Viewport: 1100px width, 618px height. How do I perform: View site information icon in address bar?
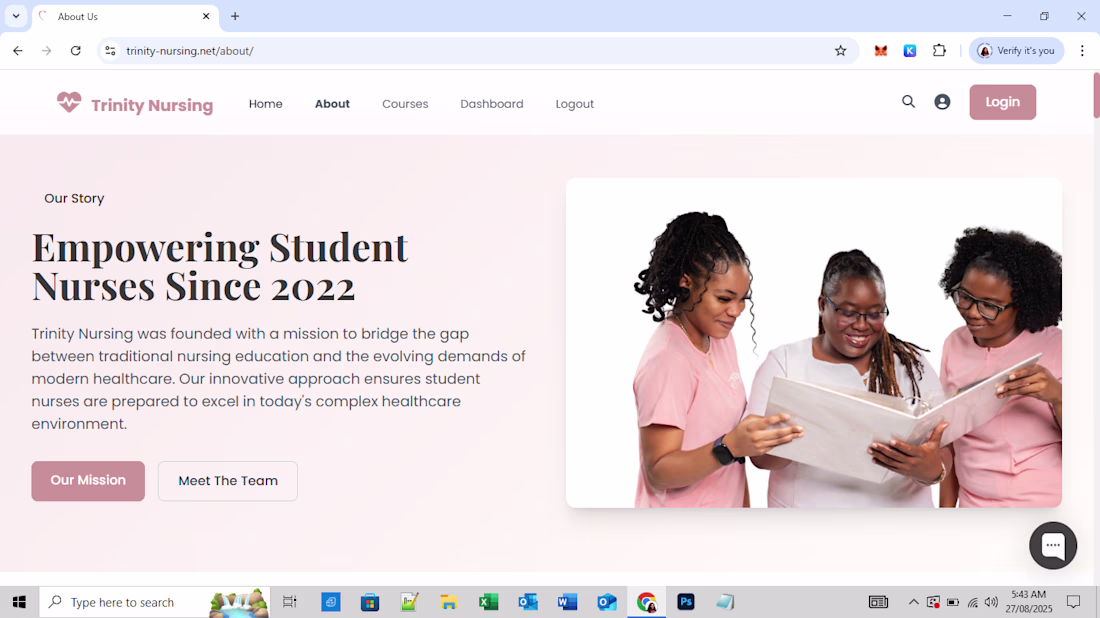pos(110,51)
